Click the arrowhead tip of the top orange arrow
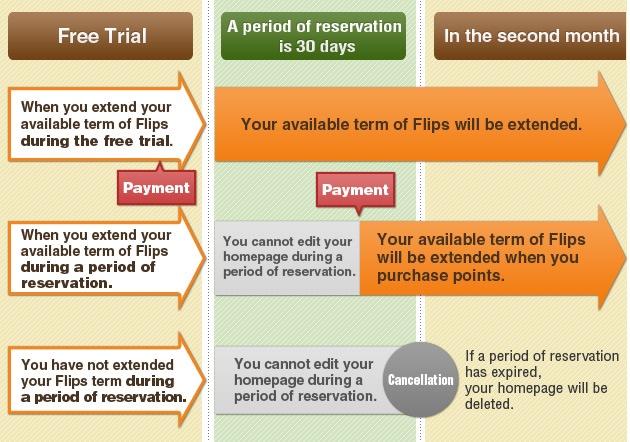This screenshot has height=442, width=630. (617, 124)
